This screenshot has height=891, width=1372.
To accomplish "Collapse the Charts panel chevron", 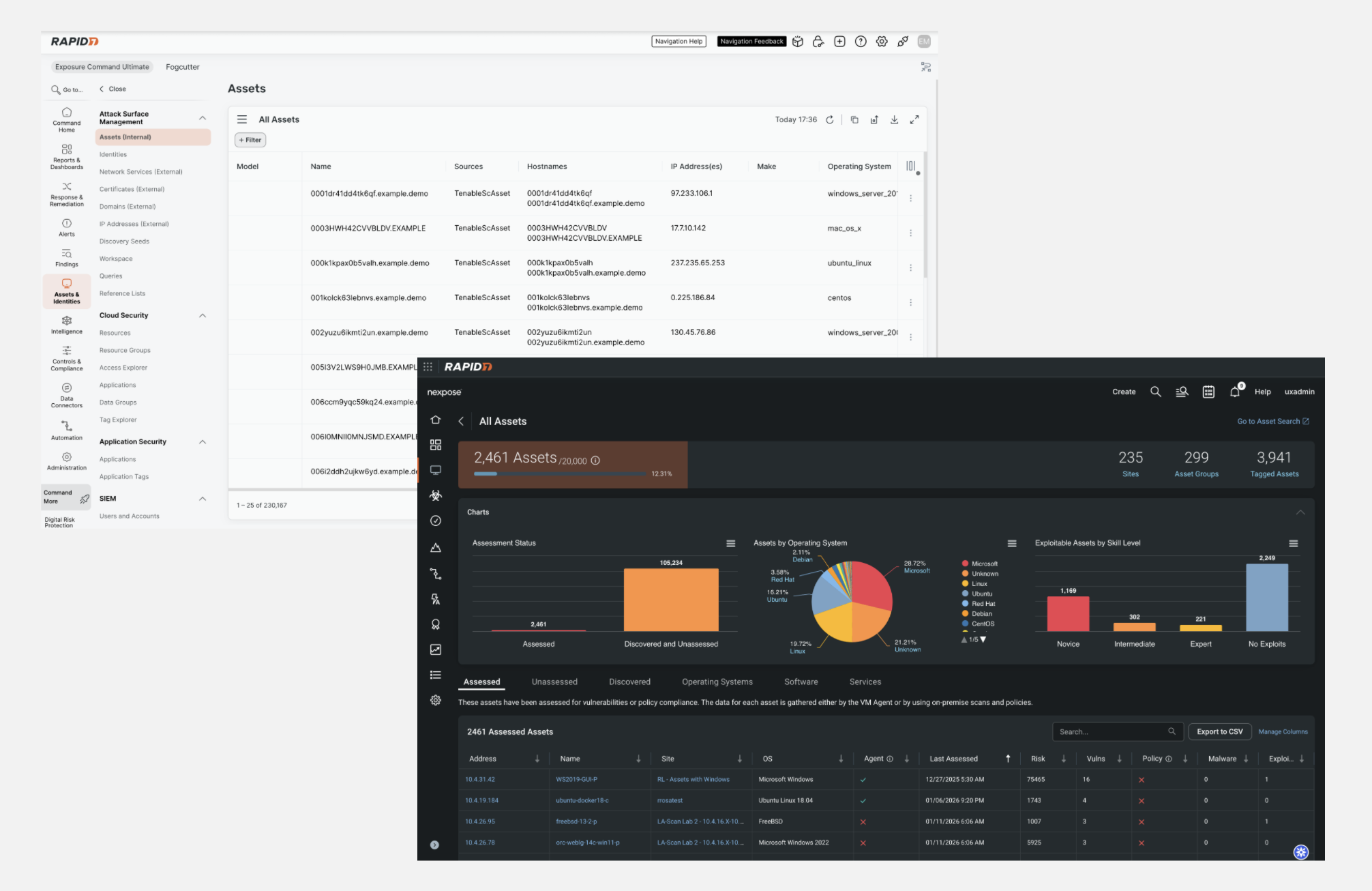I will pos(1300,512).
